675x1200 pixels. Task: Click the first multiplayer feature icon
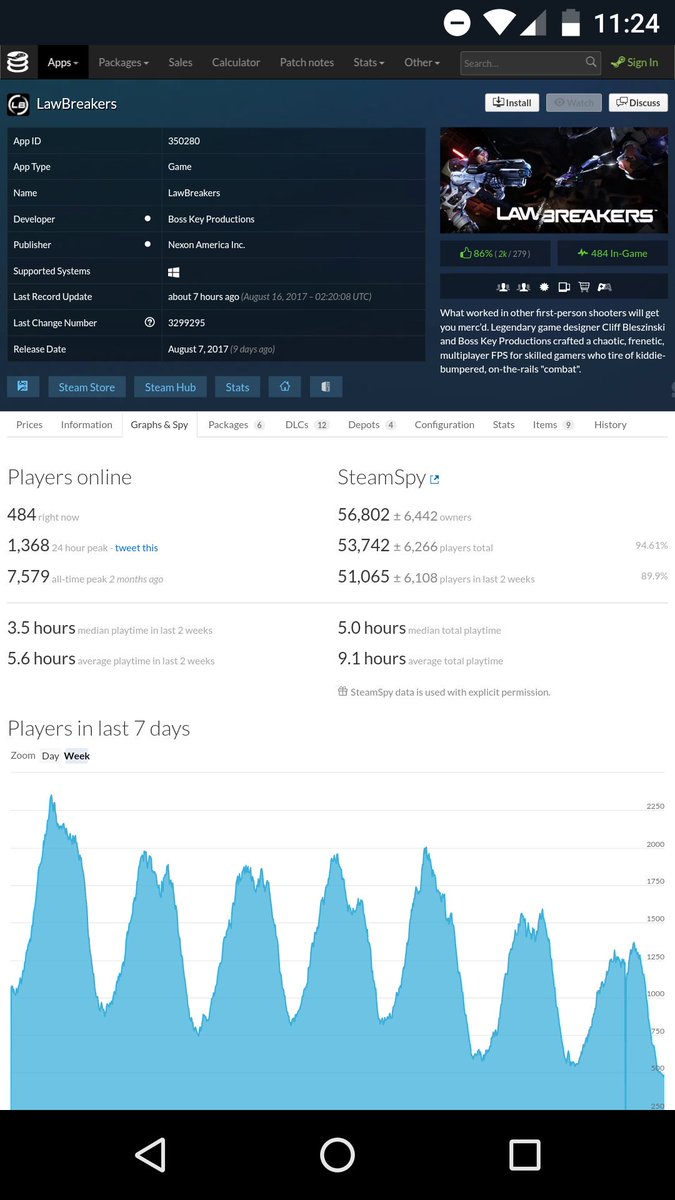tap(502, 287)
